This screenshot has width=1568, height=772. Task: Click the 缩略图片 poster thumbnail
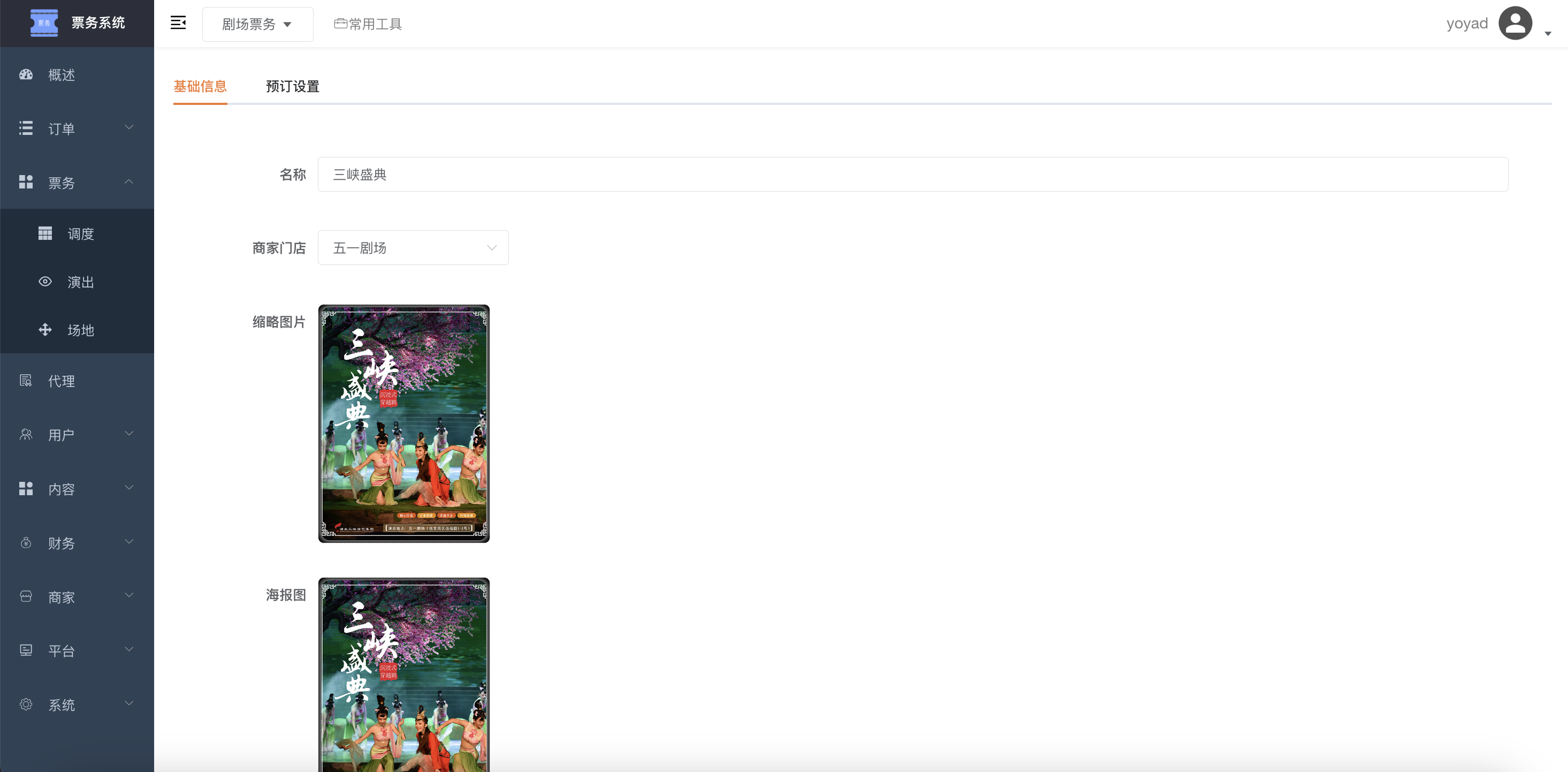point(404,424)
